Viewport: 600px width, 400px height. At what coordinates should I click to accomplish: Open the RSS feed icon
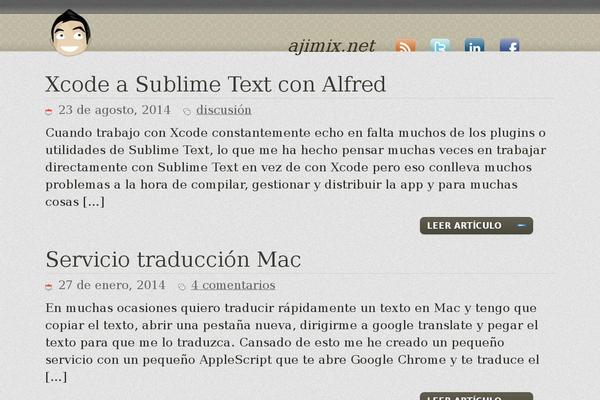point(405,46)
